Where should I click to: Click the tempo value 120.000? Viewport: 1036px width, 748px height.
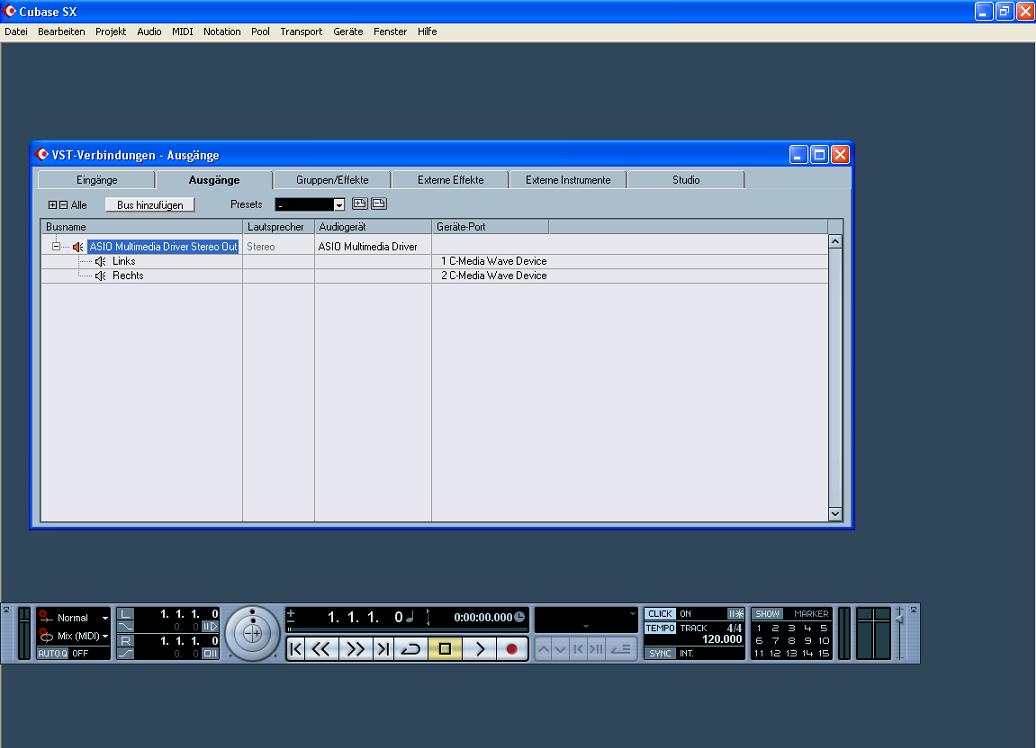tap(722, 639)
